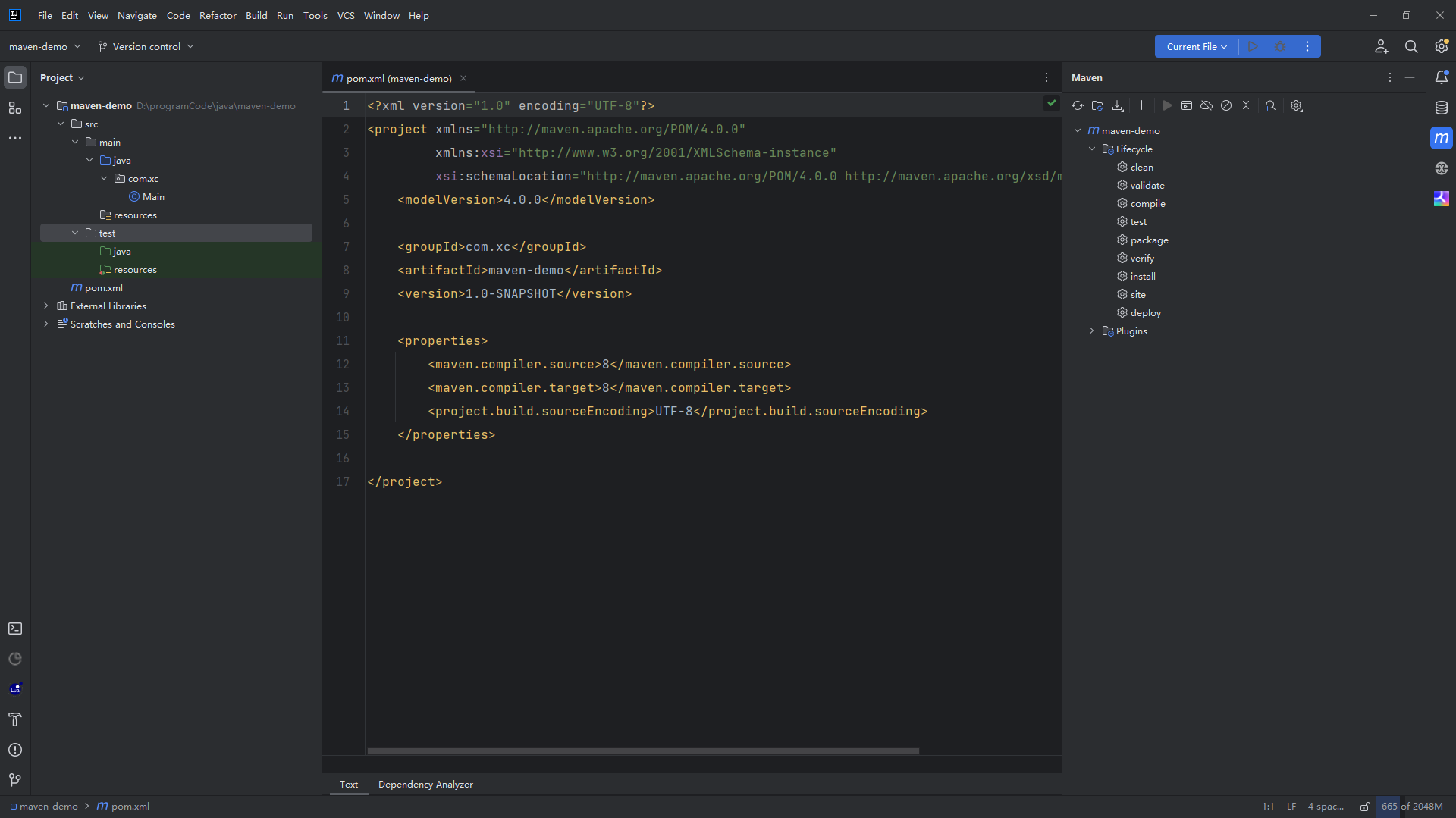The image size is (1456, 818).
Task: Expand External Libraries node
Action: [x=46, y=306]
